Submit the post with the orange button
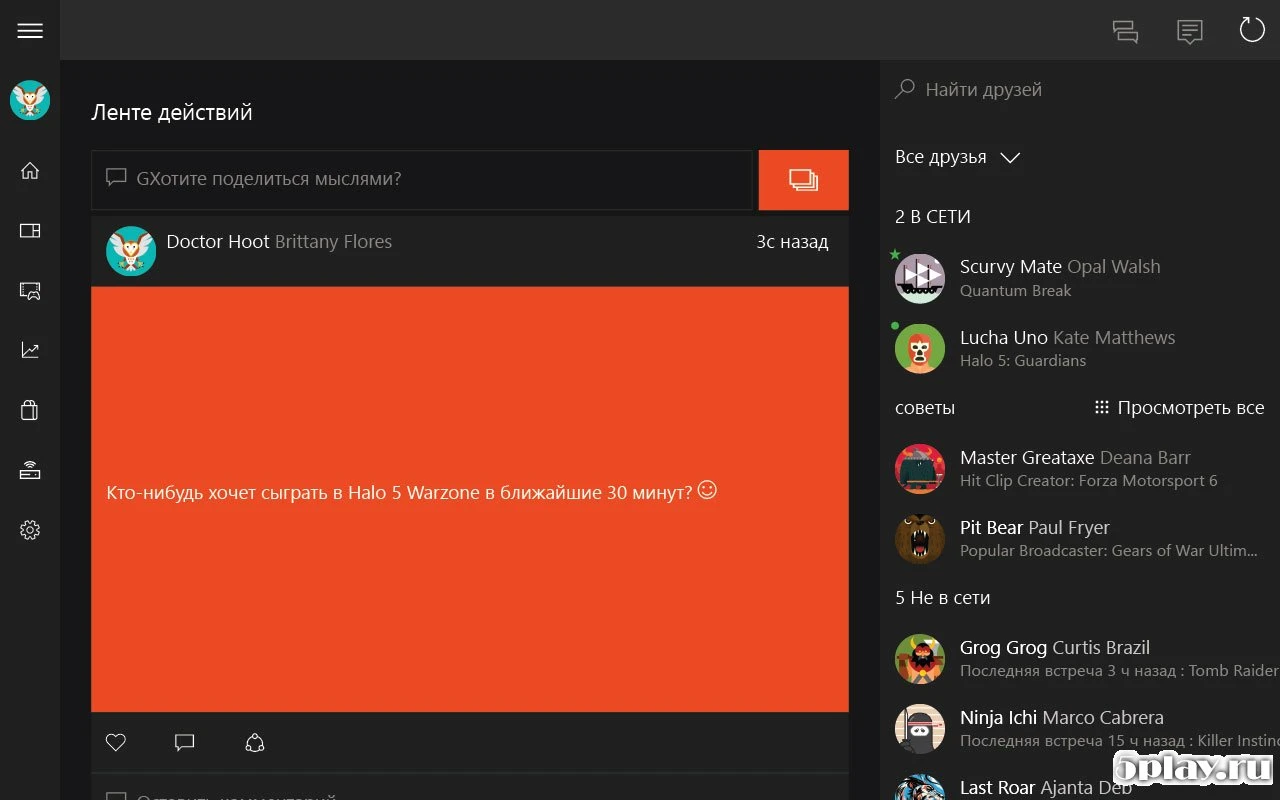 pos(803,180)
